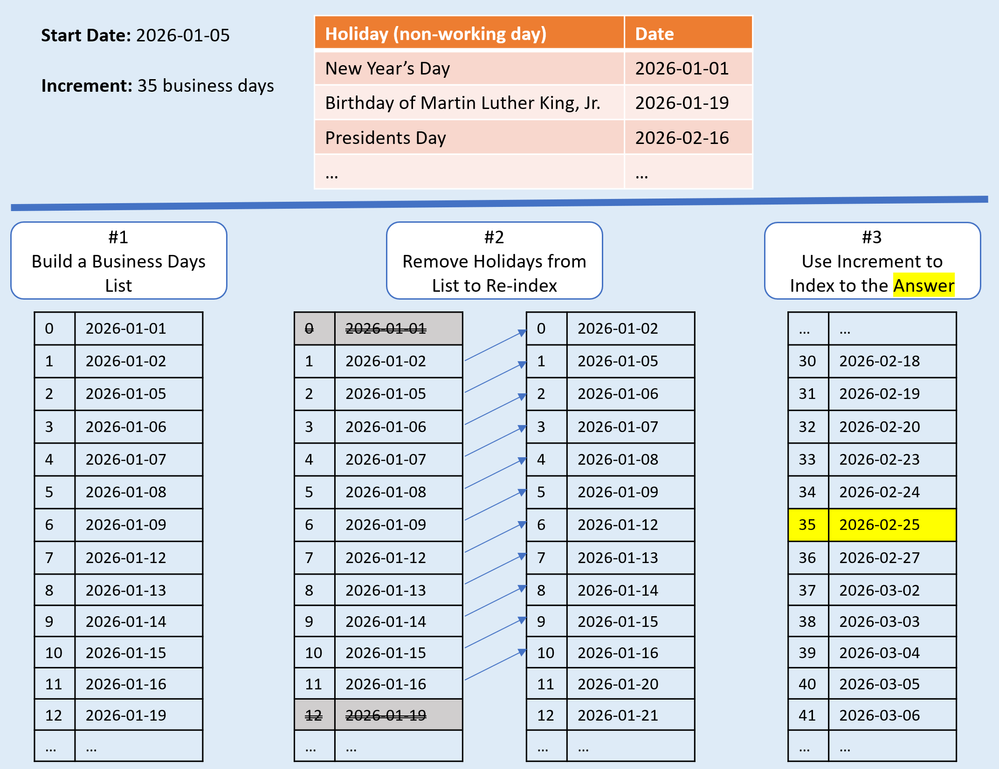Screen dimensions: 999x769
Task: Click the '#2 Remove Holidays' step box
Action: point(494,260)
